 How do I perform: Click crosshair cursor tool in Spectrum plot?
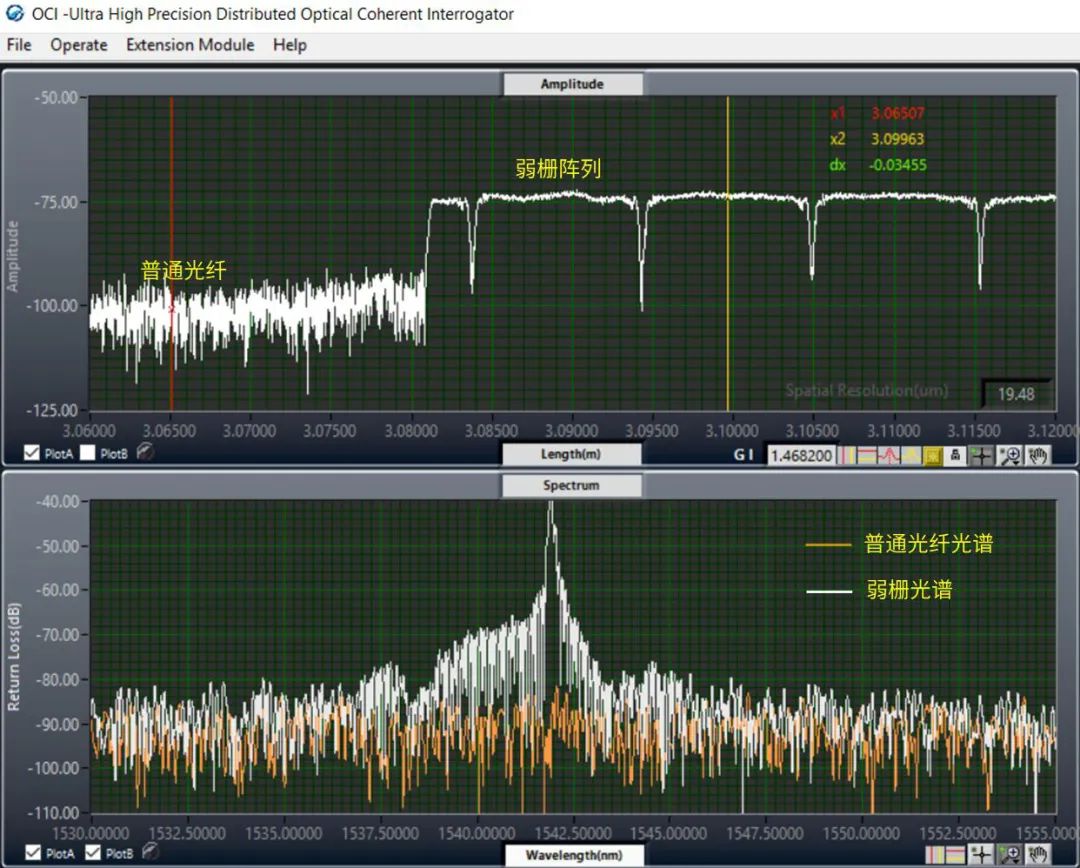(981, 854)
